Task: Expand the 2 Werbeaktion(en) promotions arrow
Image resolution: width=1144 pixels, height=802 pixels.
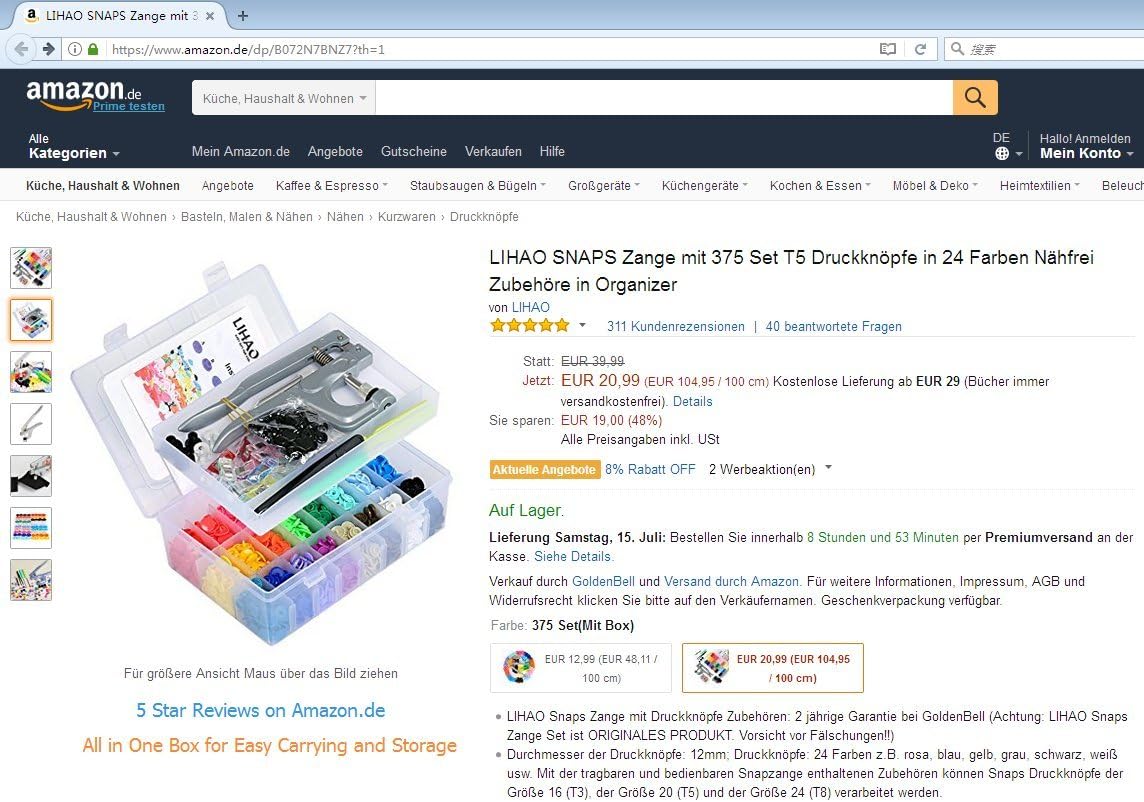Action: coord(828,468)
